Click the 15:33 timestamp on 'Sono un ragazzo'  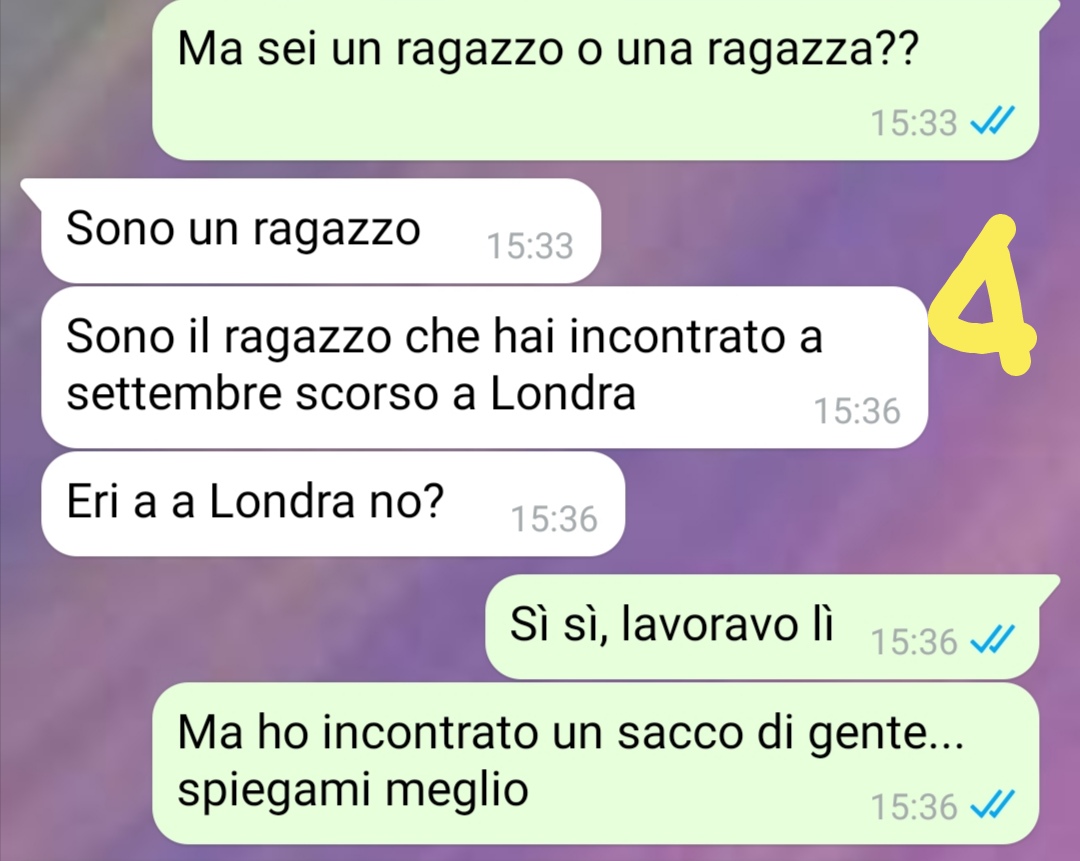coord(530,246)
